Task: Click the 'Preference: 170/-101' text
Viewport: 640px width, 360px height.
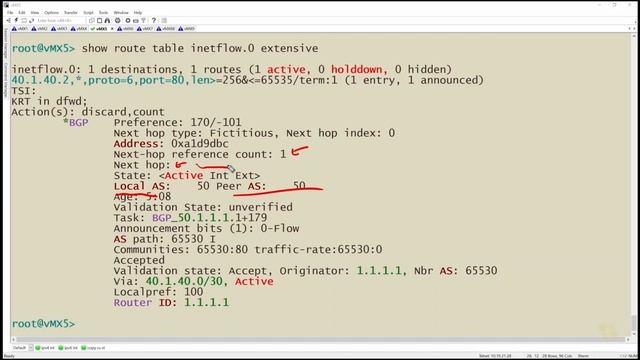Action: (x=177, y=122)
